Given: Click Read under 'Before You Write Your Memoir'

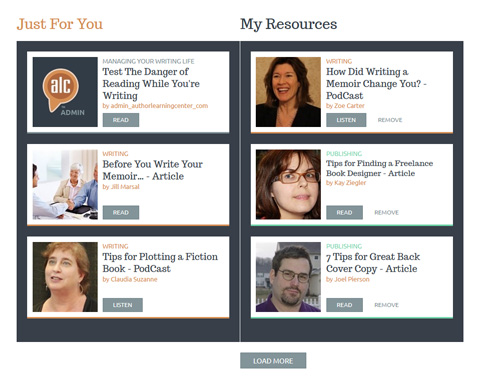Looking at the screenshot, I should tap(121, 212).
